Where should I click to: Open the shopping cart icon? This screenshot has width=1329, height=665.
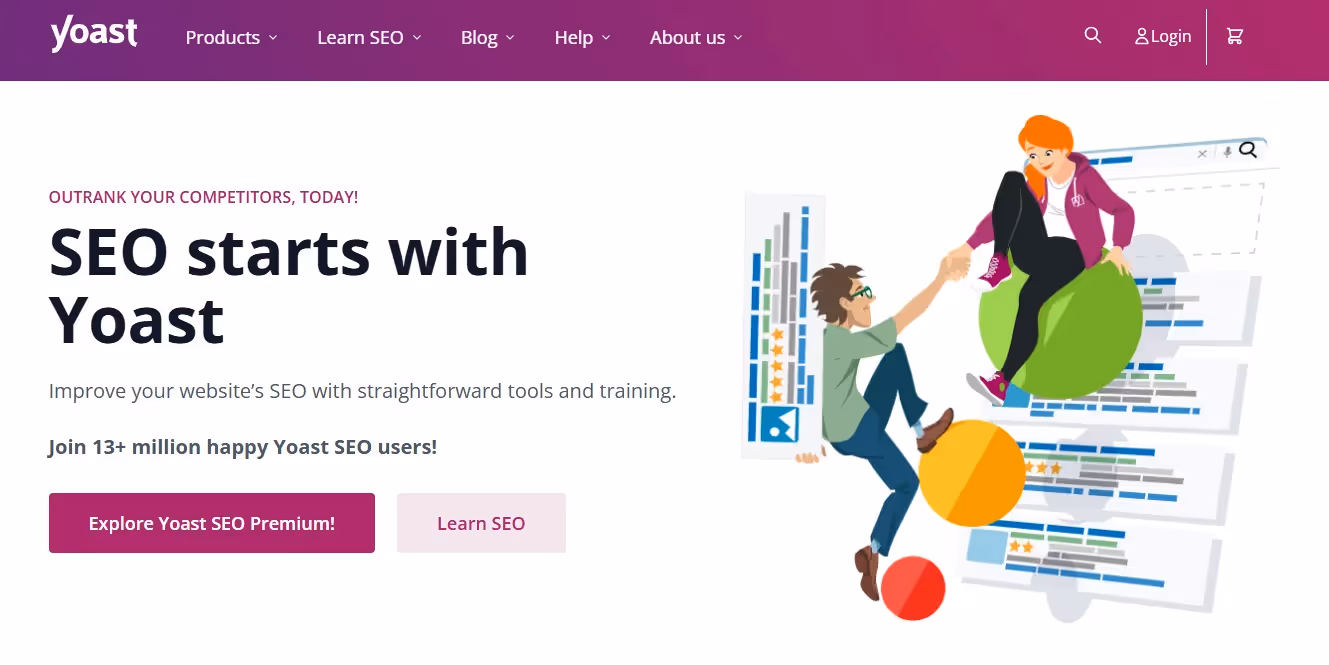point(1235,36)
